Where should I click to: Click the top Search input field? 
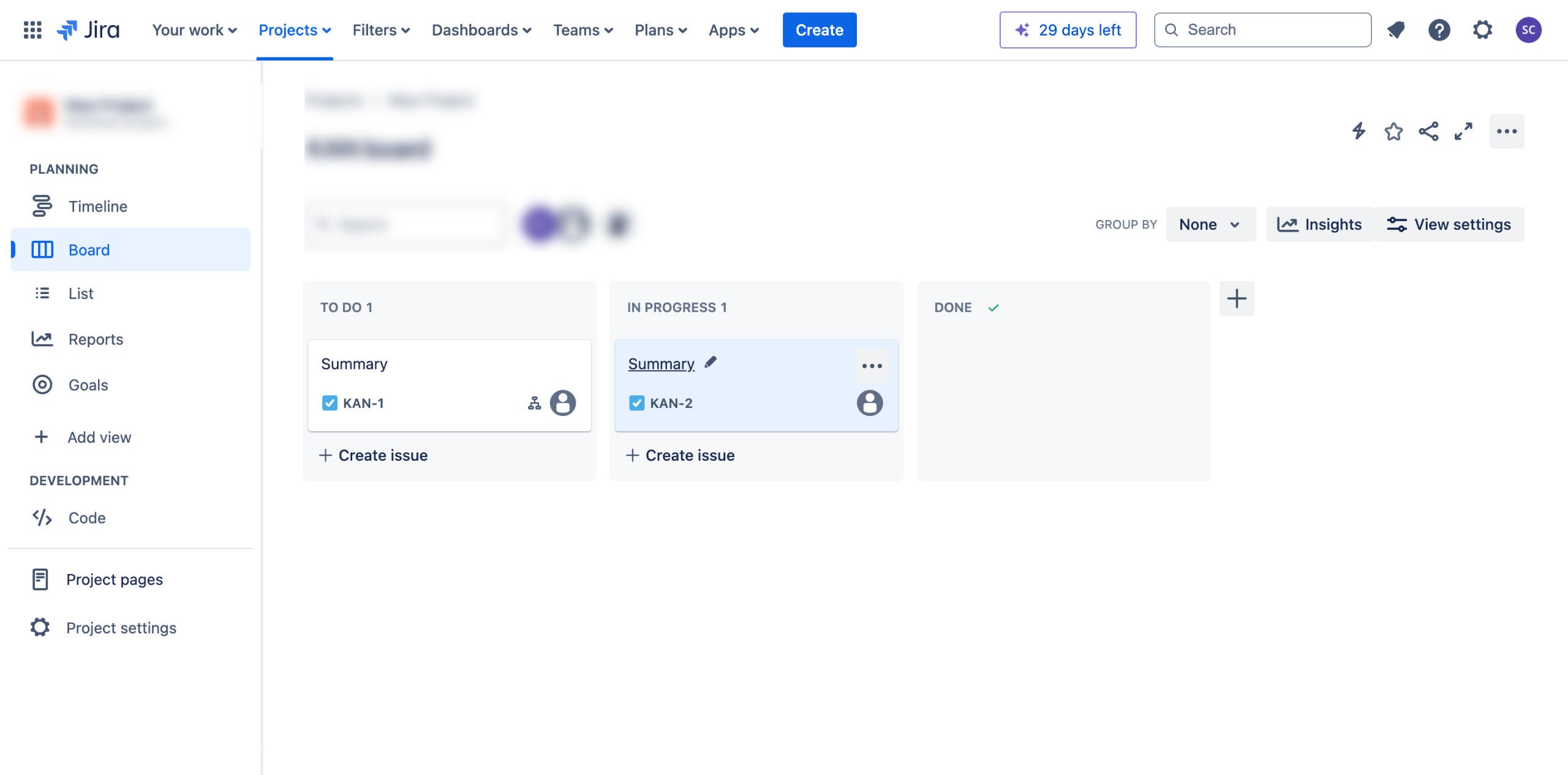coord(1263,30)
